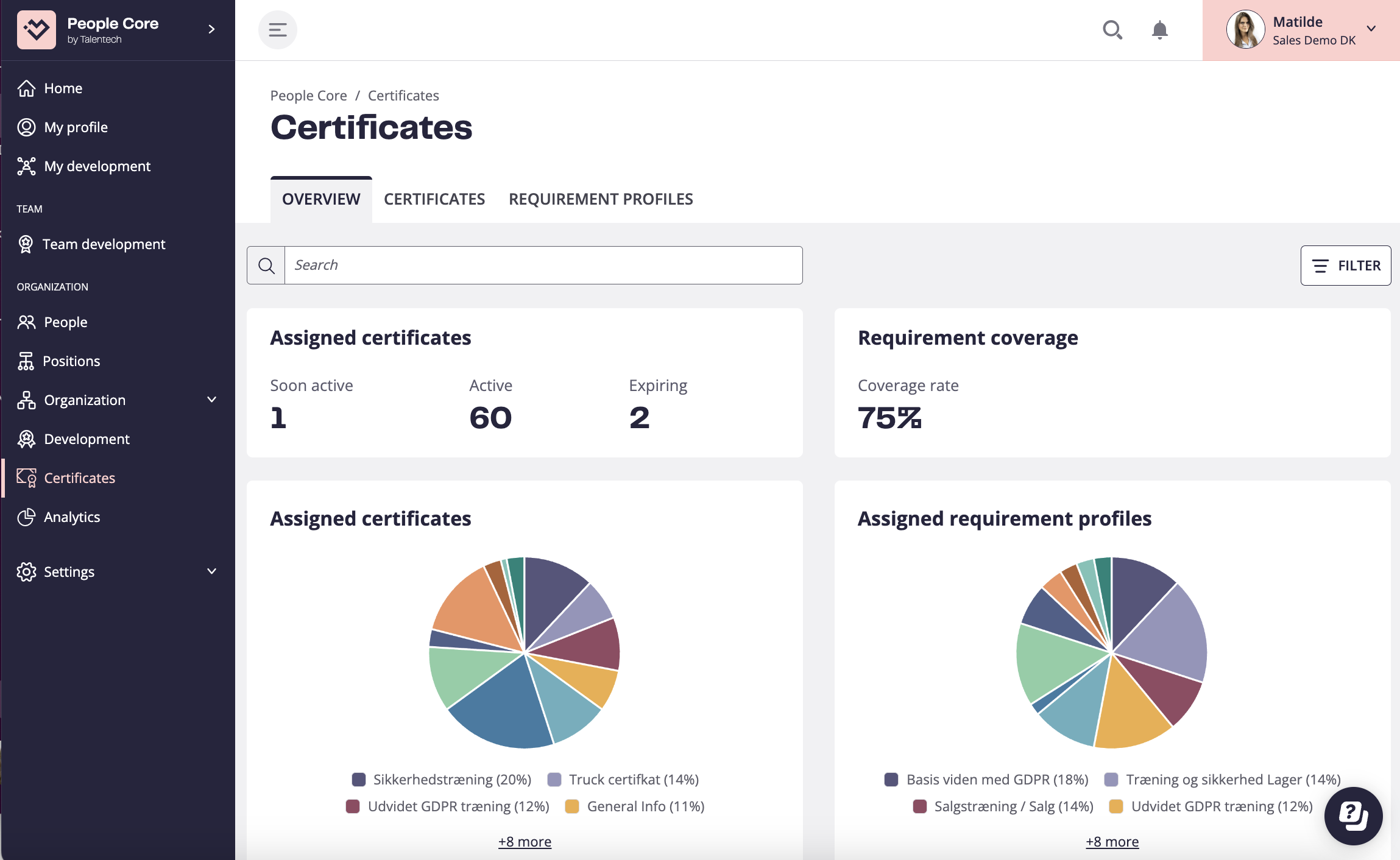Click the Filter button
This screenshot has height=860, width=1400.
[x=1345, y=266]
